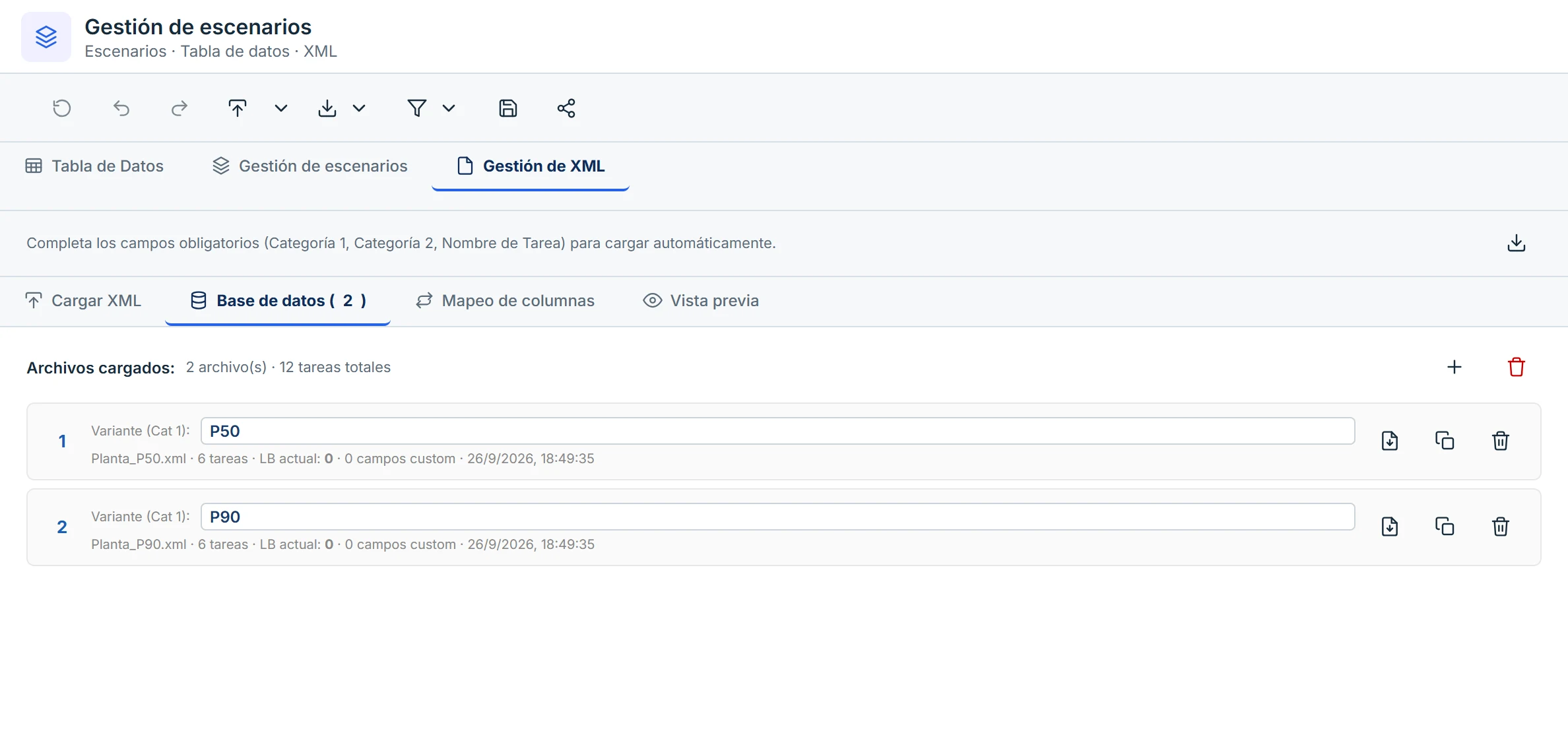Click the filter funnel icon
1568x739 pixels.
[x=417, y=108]
